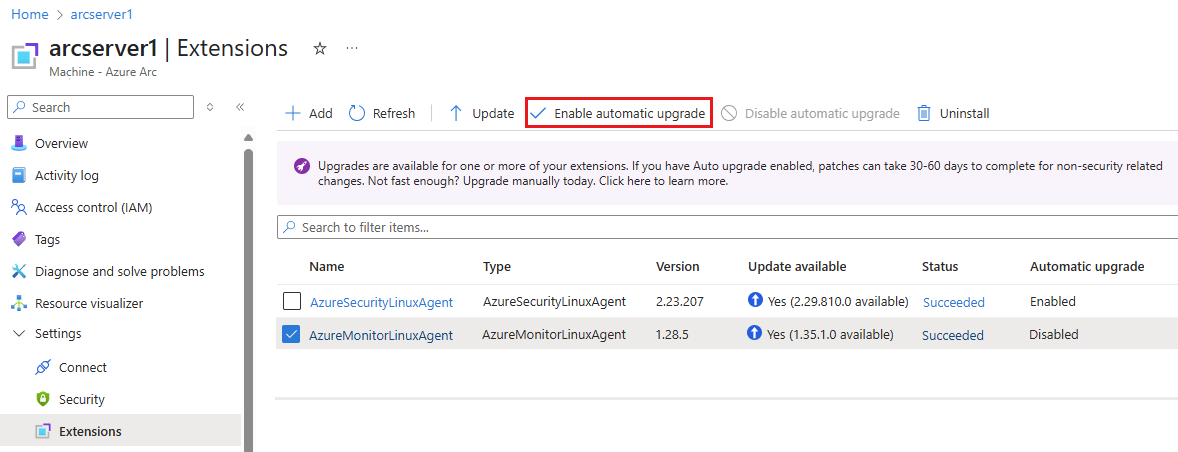Select Security in the Settings menu
Screen dimensions: 1178x452
pos(81,399)
